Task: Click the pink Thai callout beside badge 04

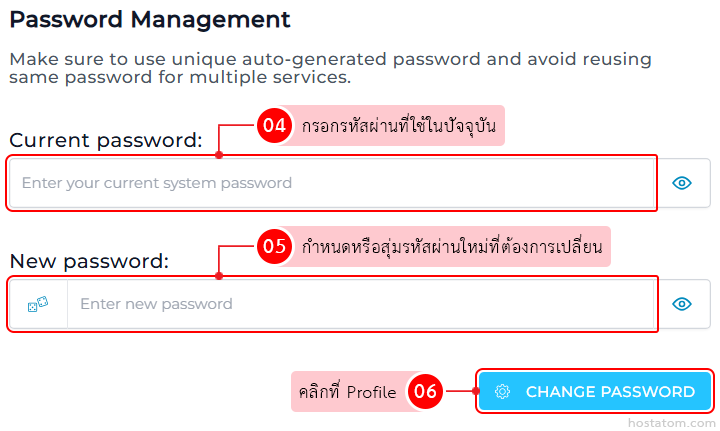Action: click(398, 126)
